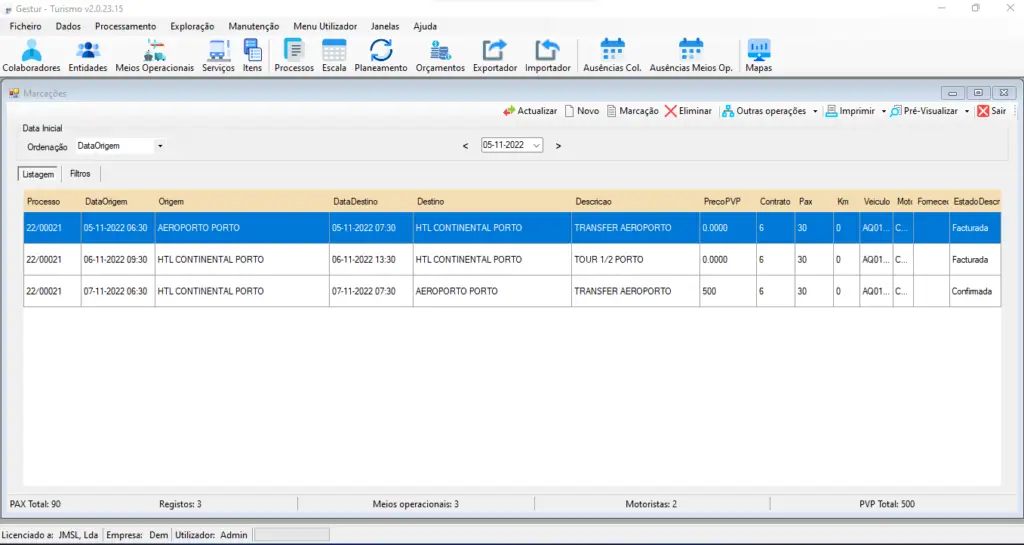Open the Processamento menu
Screen dimensions: 1024x545
[x=125, y=26]
